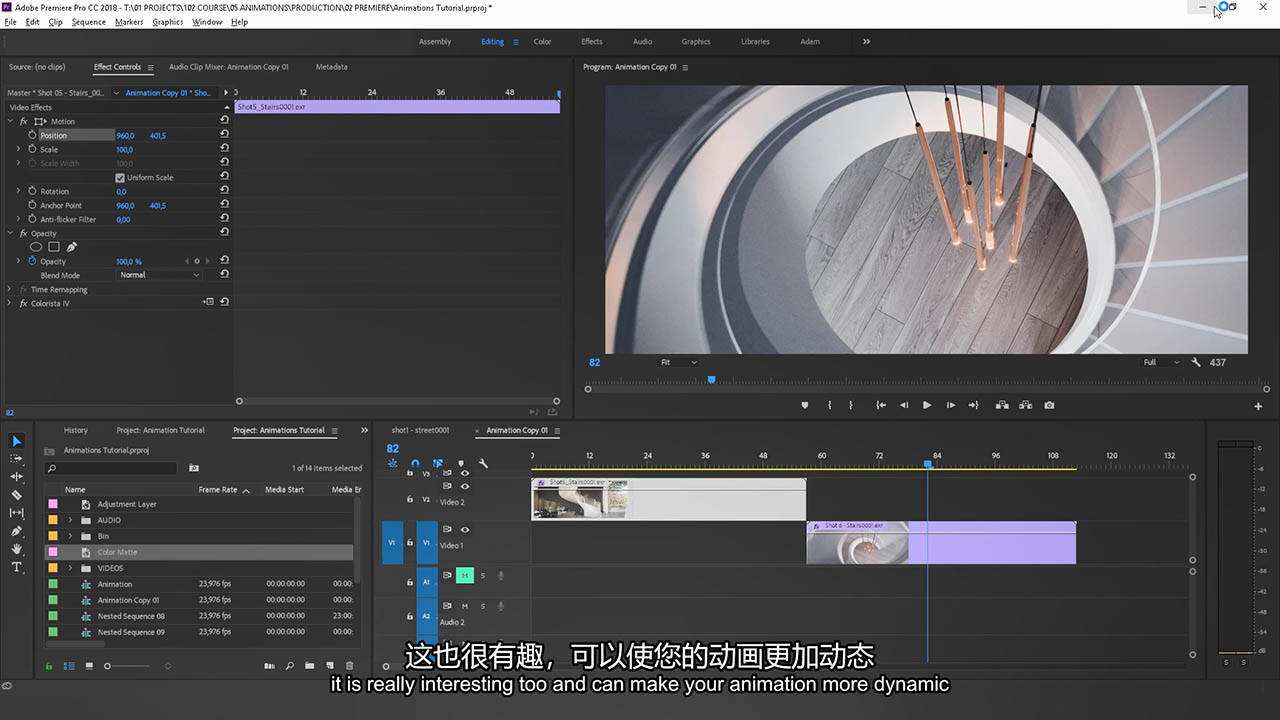Open Colorista IV setup button
The width and height of the screenshot is (1280, 720).
point(208,302)
